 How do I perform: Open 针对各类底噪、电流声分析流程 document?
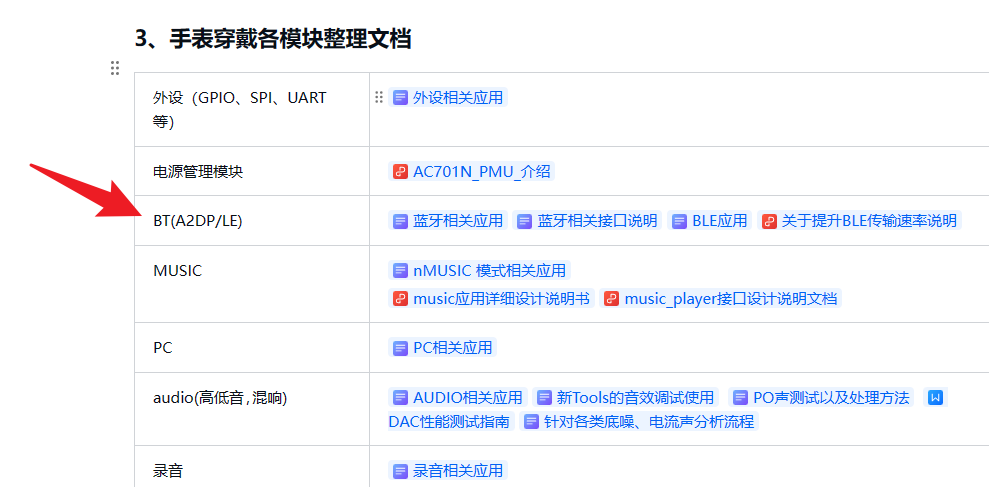click(649, 421)
